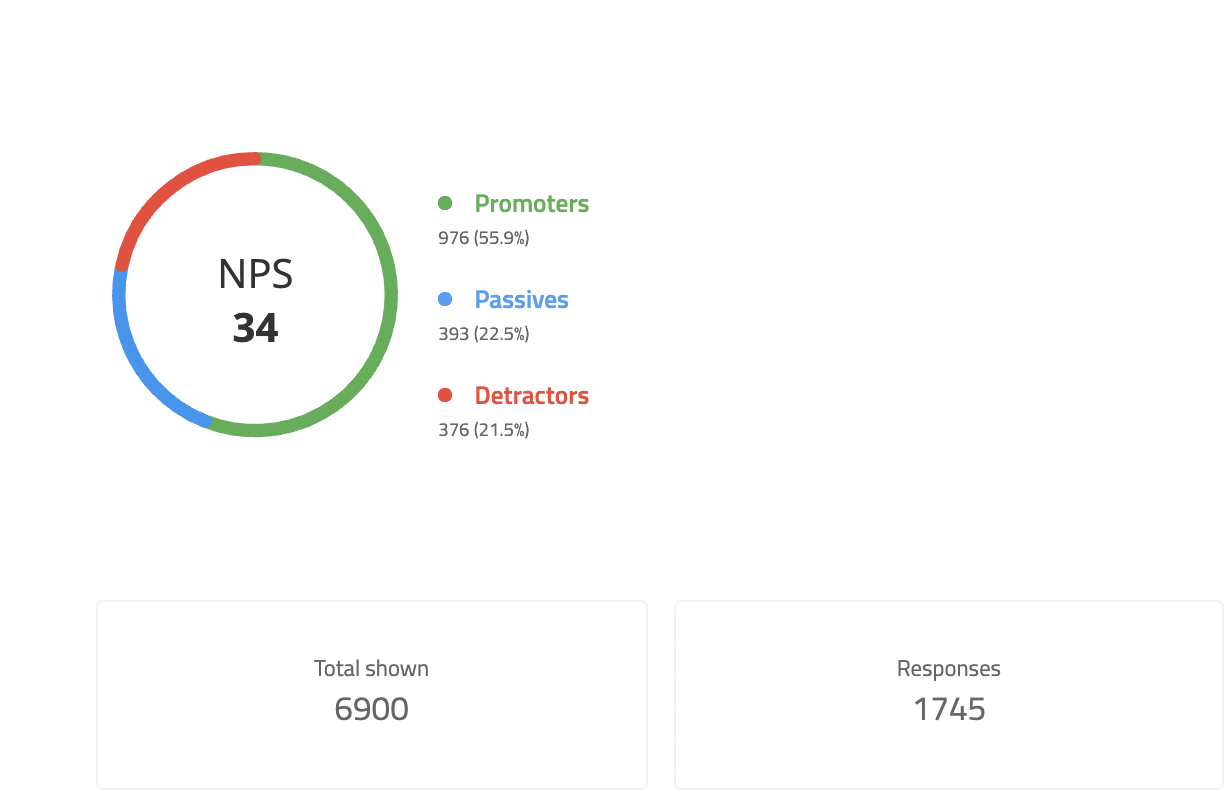
Task: Click the 1745 responses value
Action: click(949, 710)
